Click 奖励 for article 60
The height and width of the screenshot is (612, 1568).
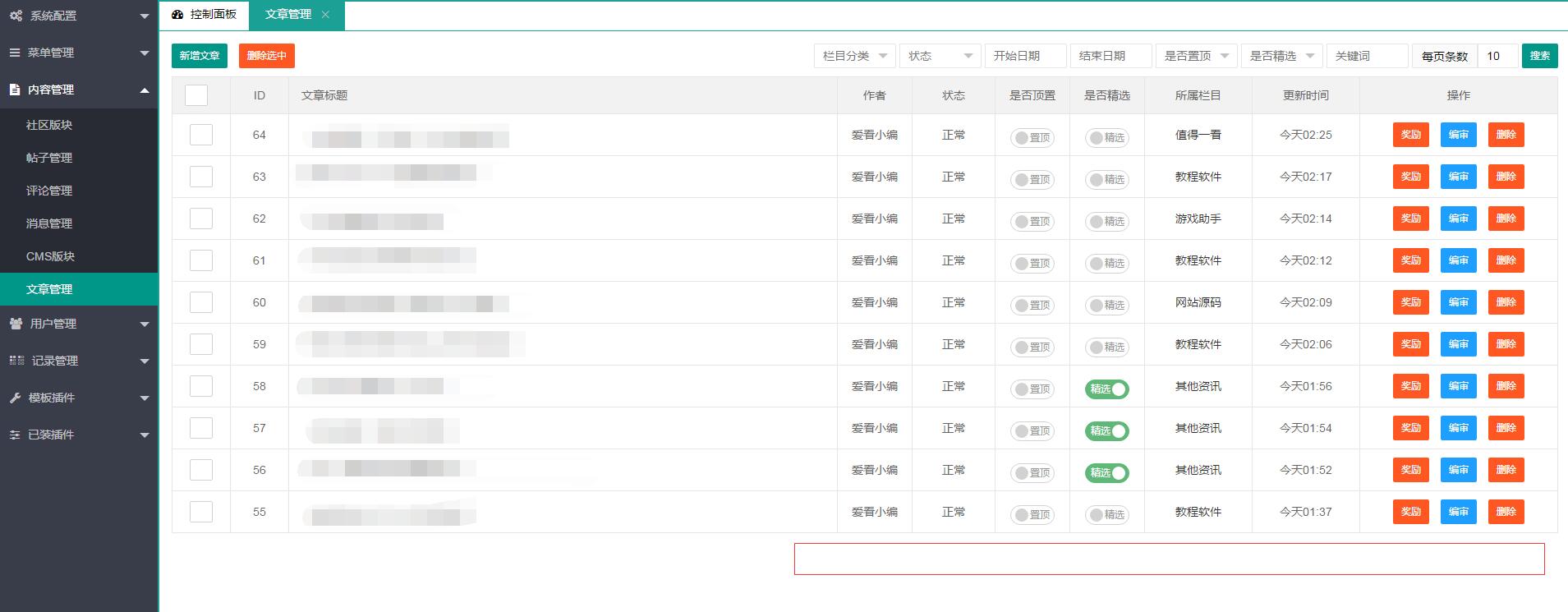(1411, 302)
